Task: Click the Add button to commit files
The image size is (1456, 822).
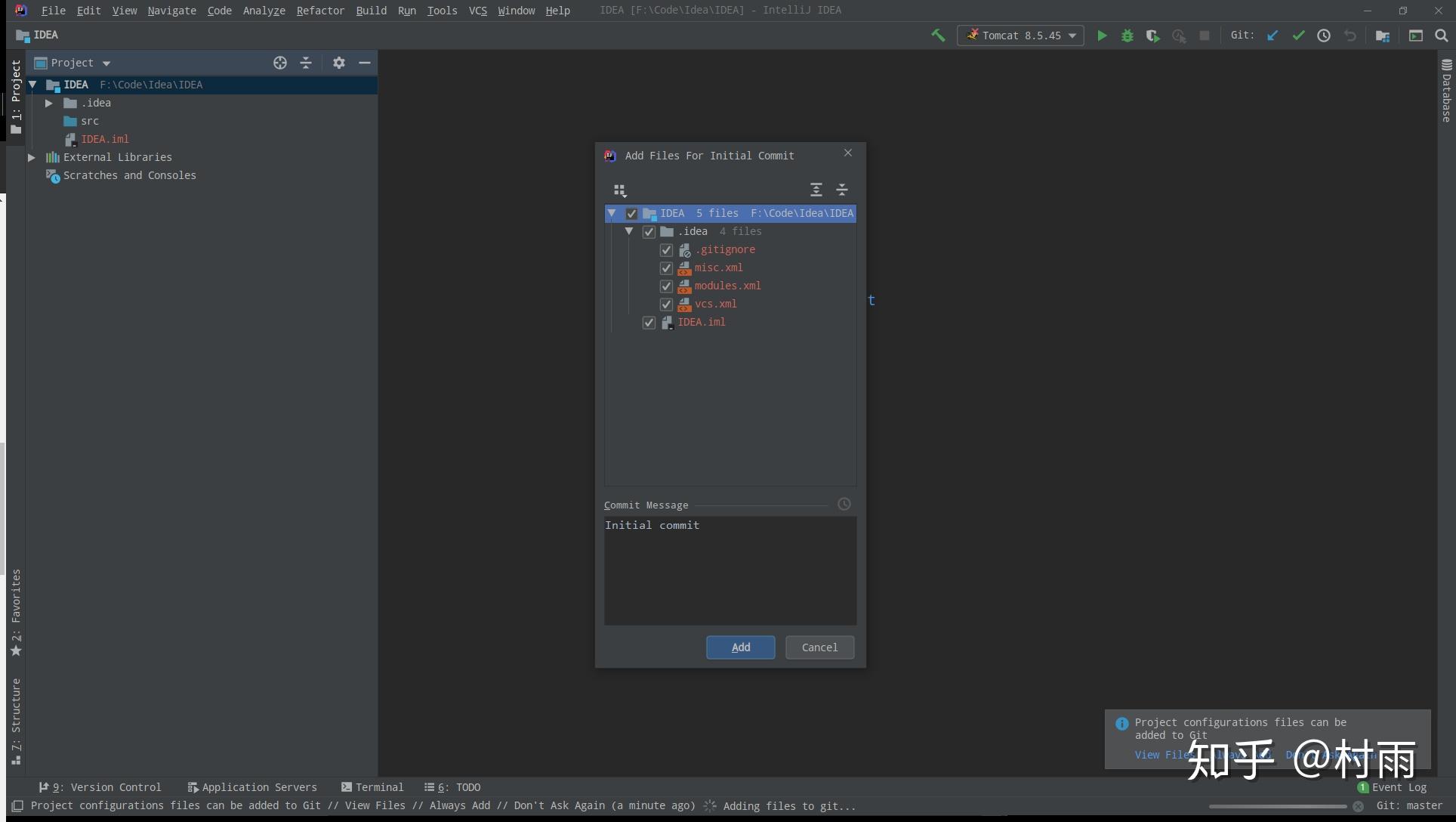Action: (740, 647)
